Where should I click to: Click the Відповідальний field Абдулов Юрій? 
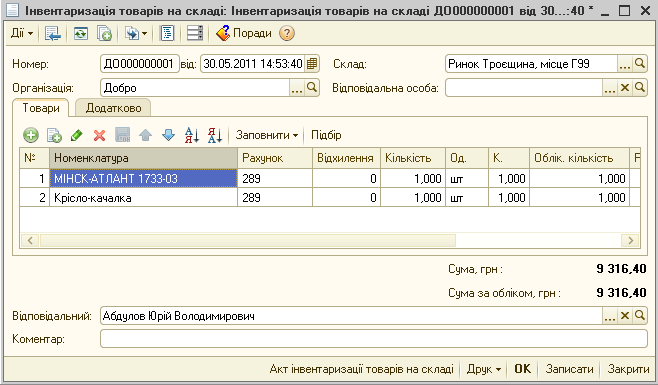point(352,316)
